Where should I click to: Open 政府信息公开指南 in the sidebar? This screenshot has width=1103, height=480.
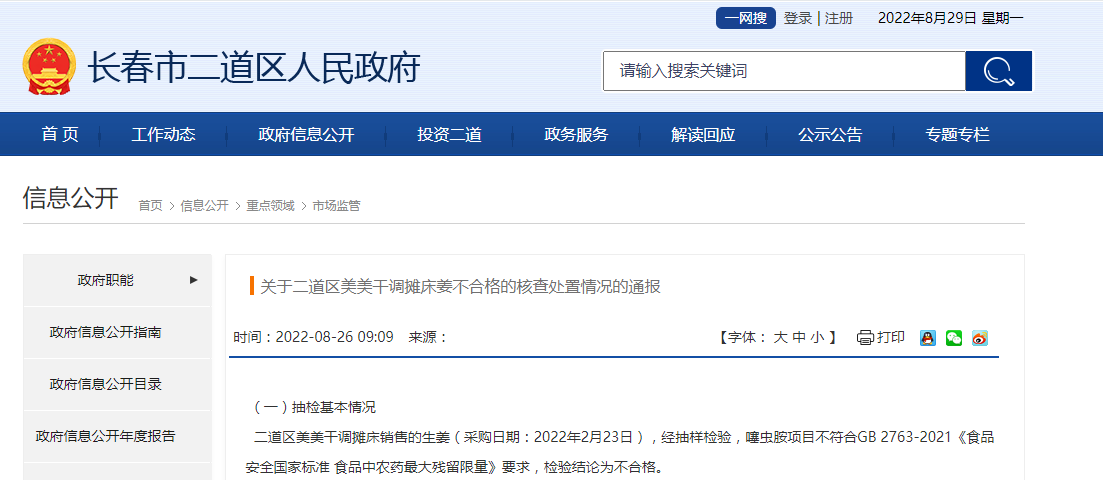click(x=106, y=332)
